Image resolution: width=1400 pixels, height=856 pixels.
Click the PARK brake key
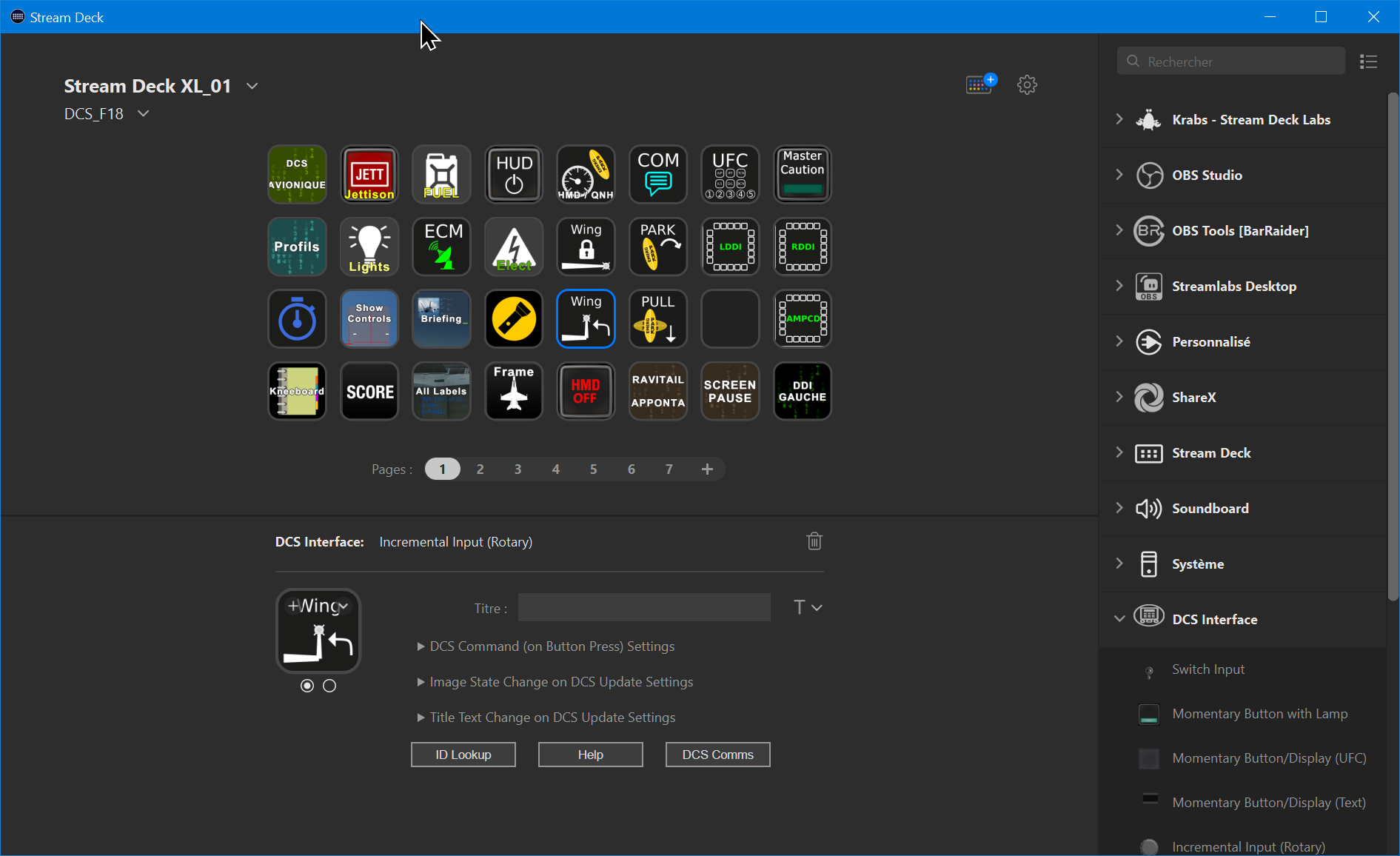click(657, 247)
